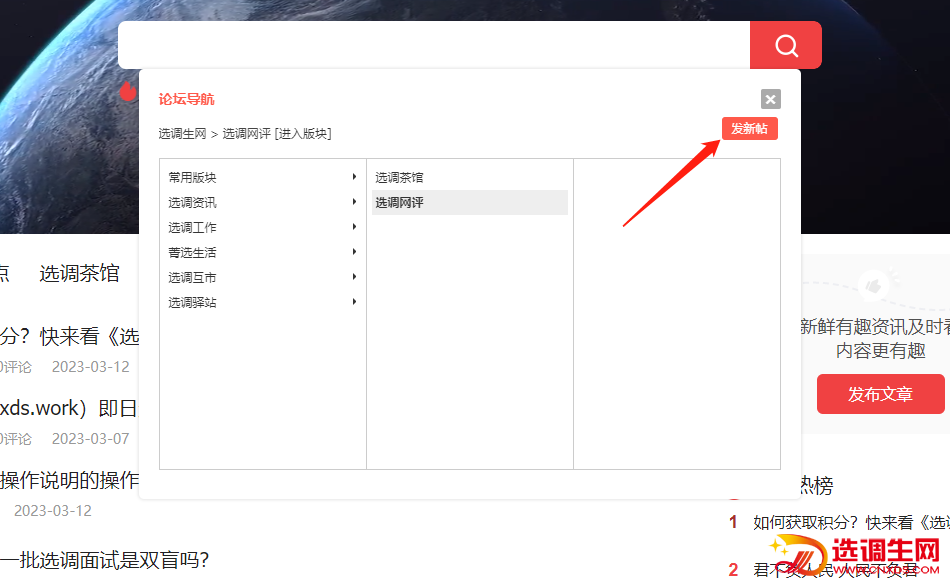Choose the highlighted 选调网评 sub-forum
The image size is (950, 585).
click(x=470, y=202)
